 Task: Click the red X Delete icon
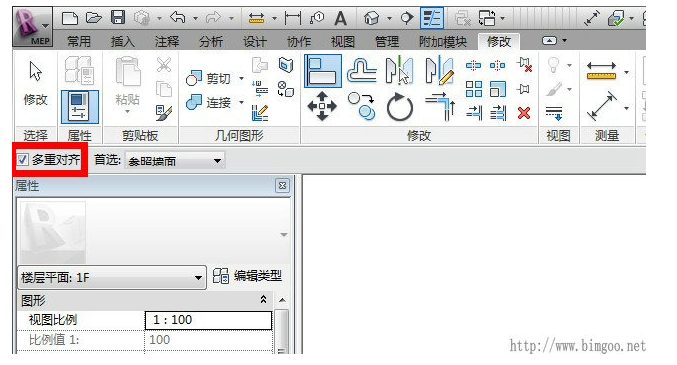pos(524,113)
